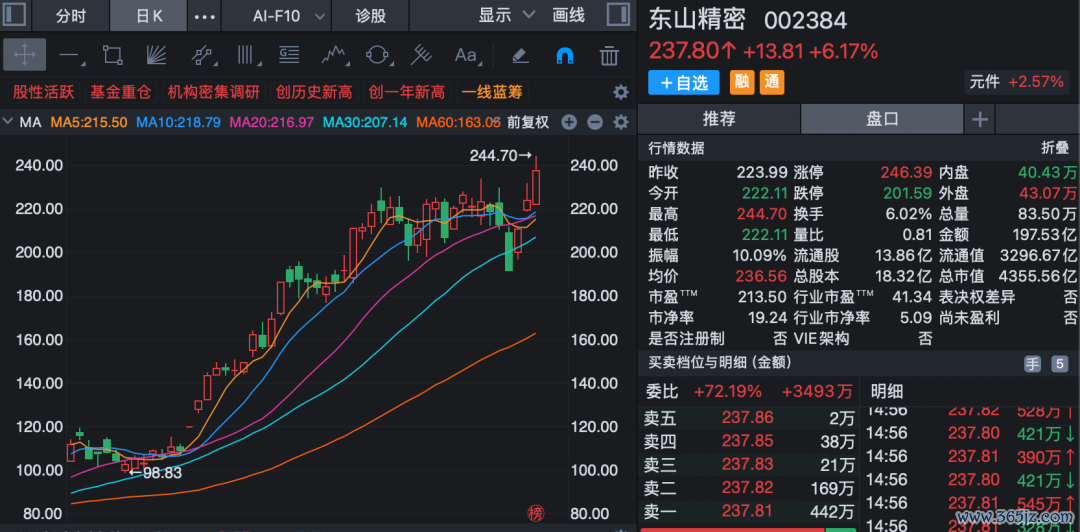Click the red 榜 badge icon
Screen dimensions: 1080x532
[x=535, y=513]
